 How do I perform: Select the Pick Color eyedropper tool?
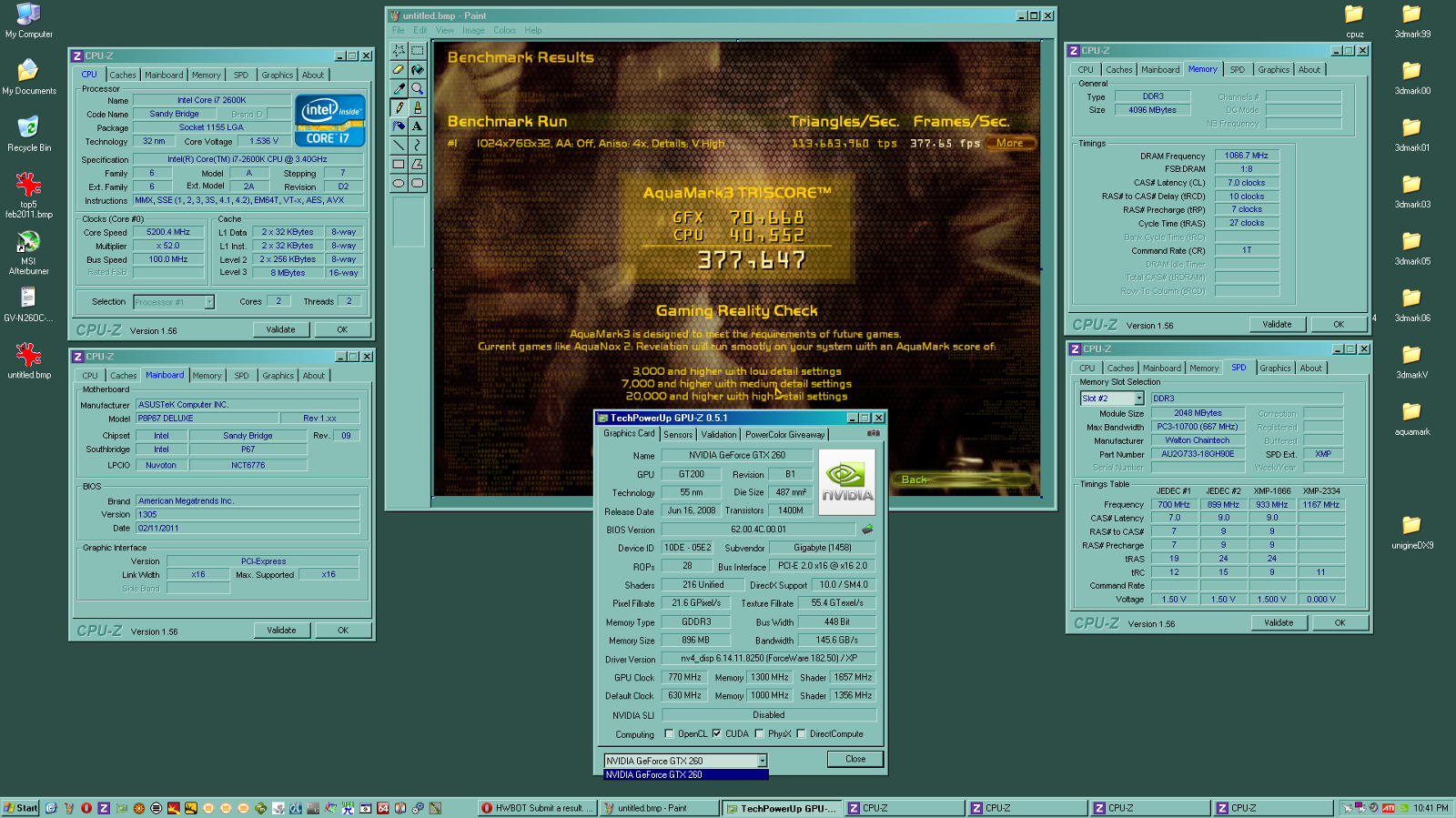tap(399, 89)
